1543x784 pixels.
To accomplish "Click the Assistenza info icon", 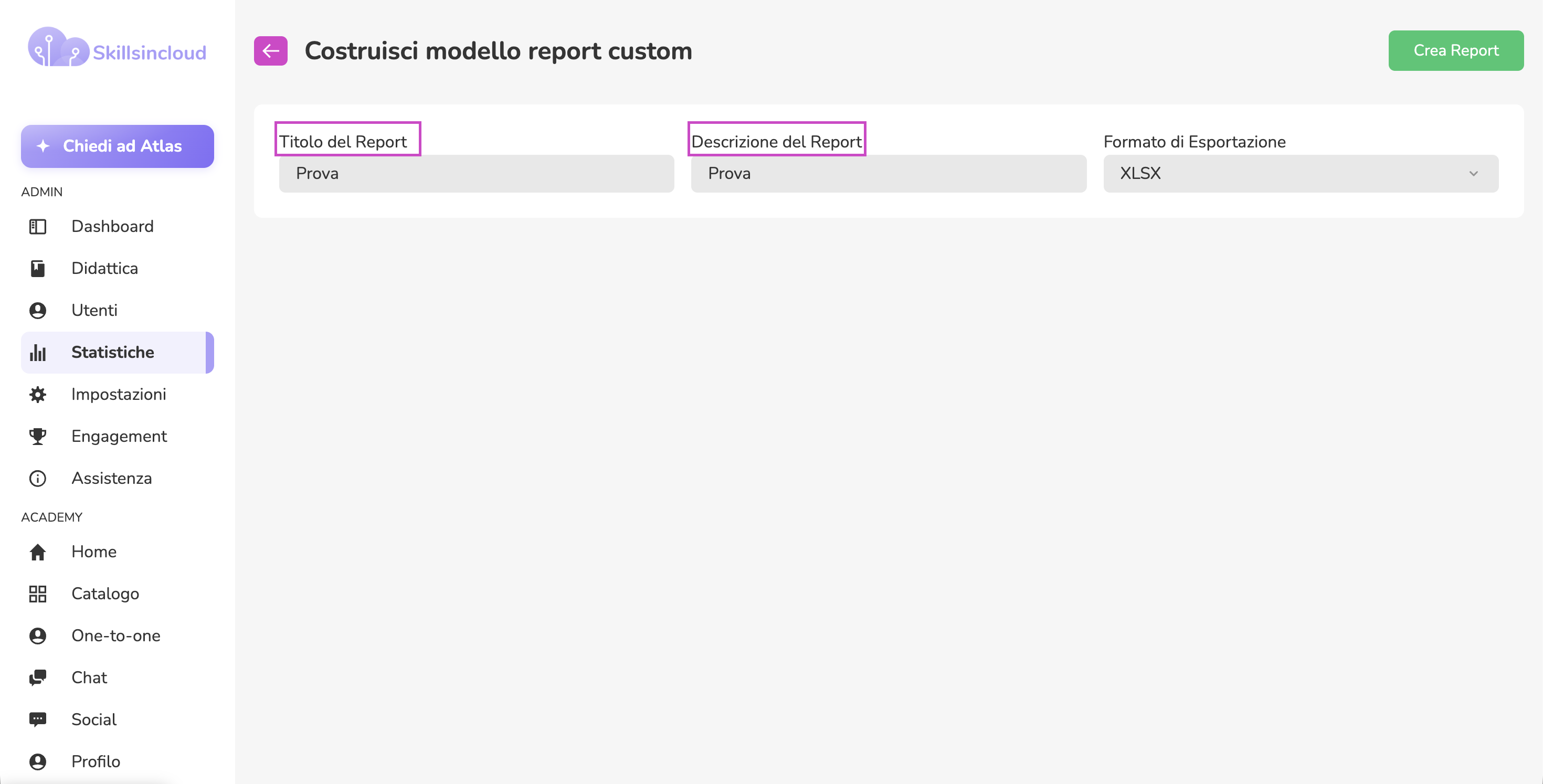I will (38, 478).
